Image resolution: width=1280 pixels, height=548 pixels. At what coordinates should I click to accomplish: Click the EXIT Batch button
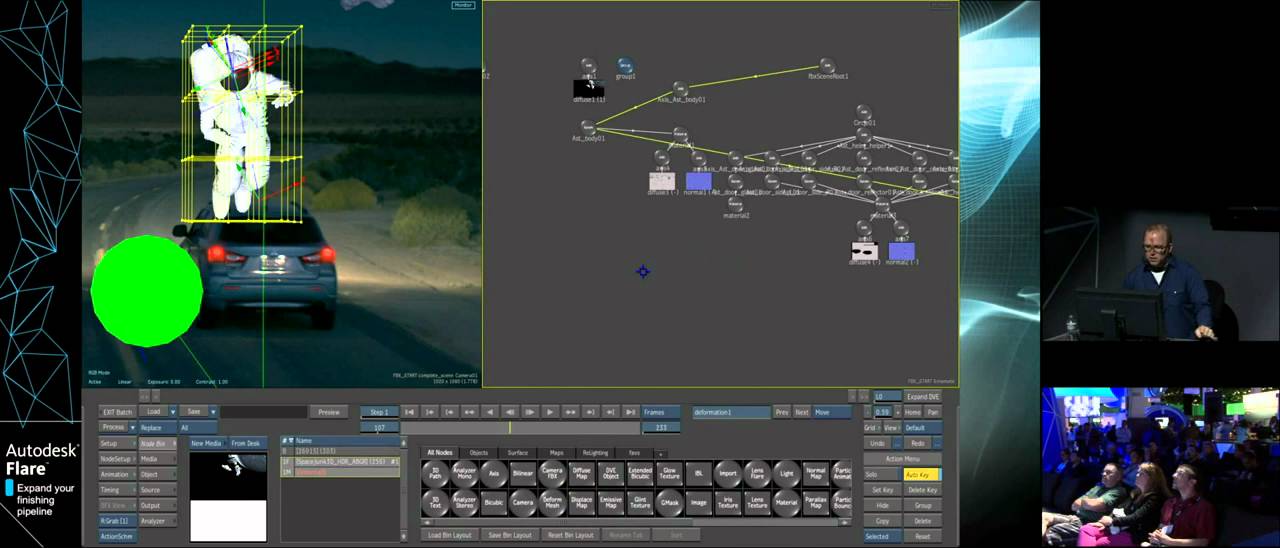[x=116, y=412]
